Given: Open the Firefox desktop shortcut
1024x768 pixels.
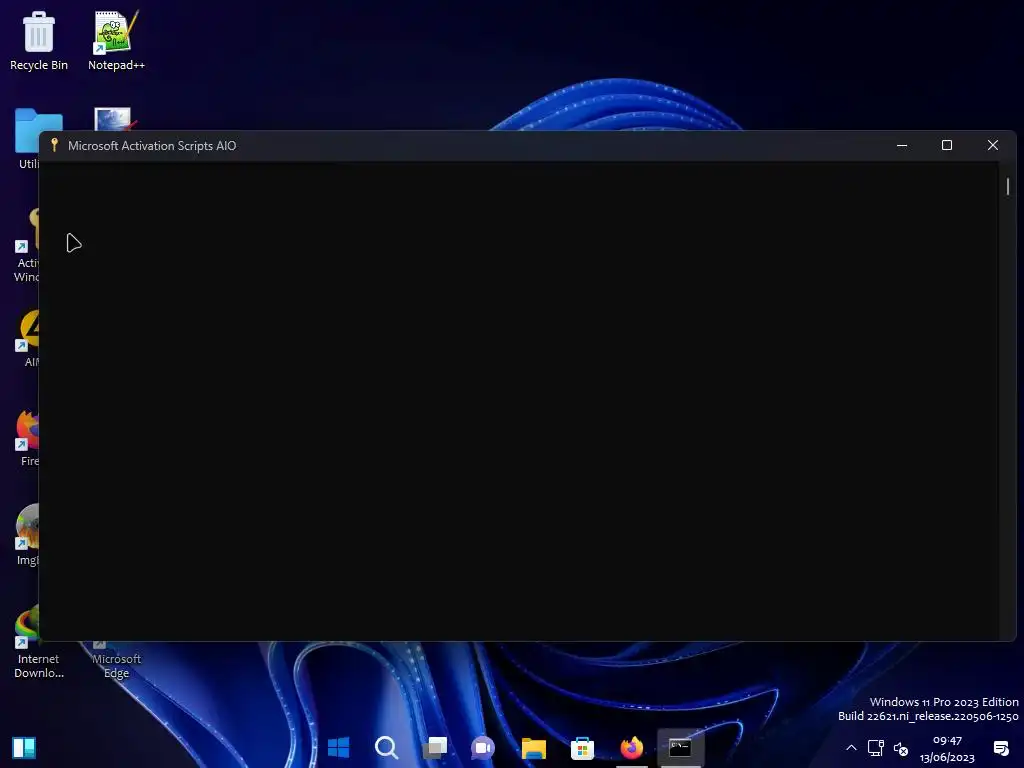Looking at the screenshot, I should click(26, 438).
